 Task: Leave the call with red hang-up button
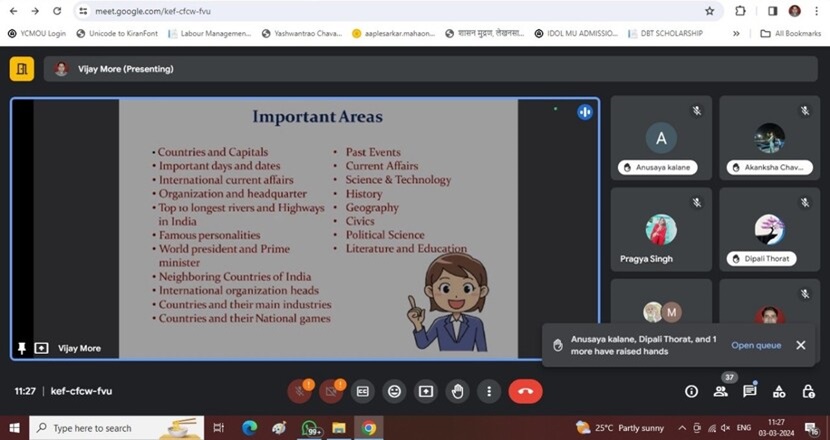pos(525,391)
